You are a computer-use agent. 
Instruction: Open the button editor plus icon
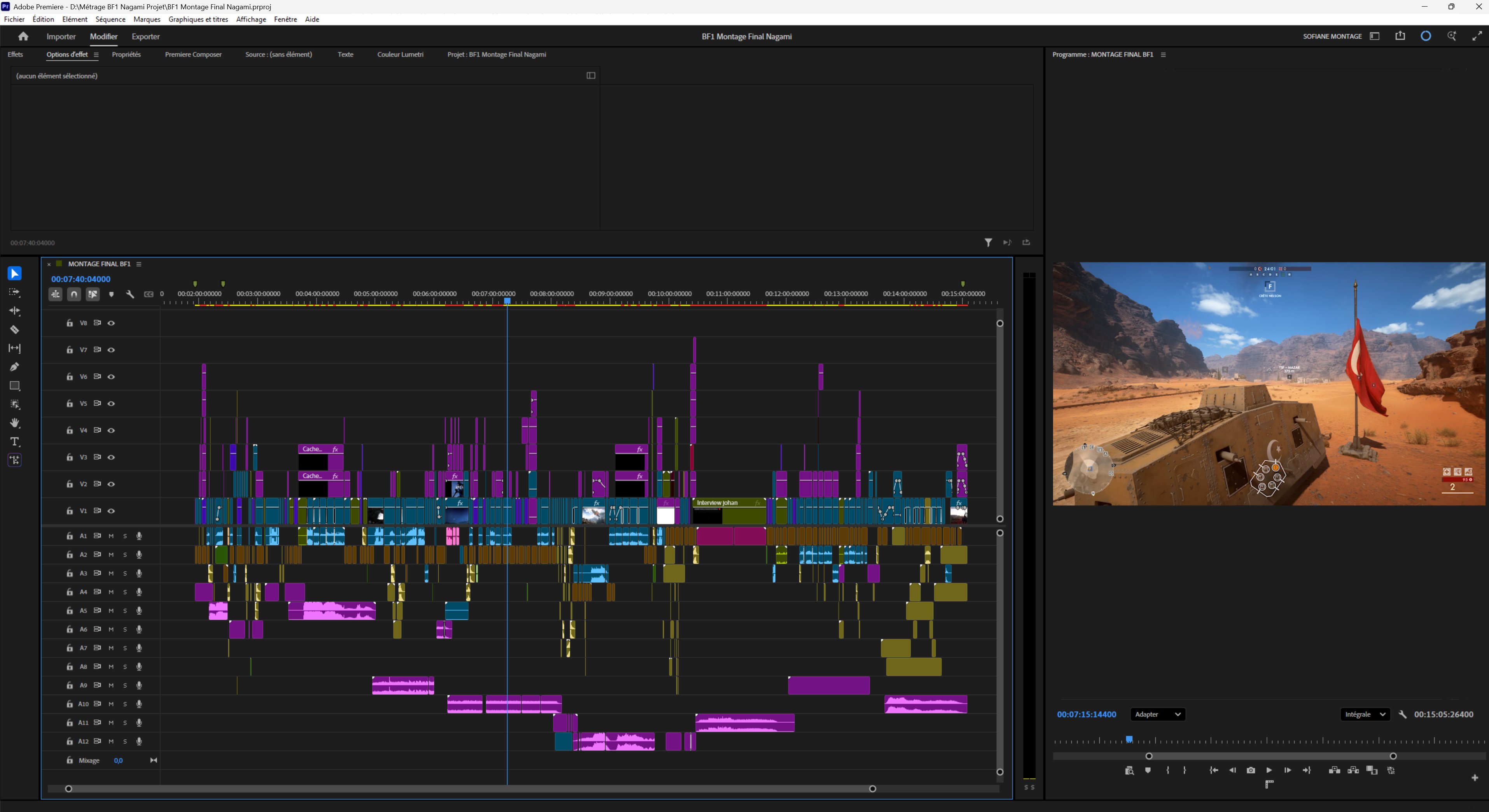(x=1475, y=778)
